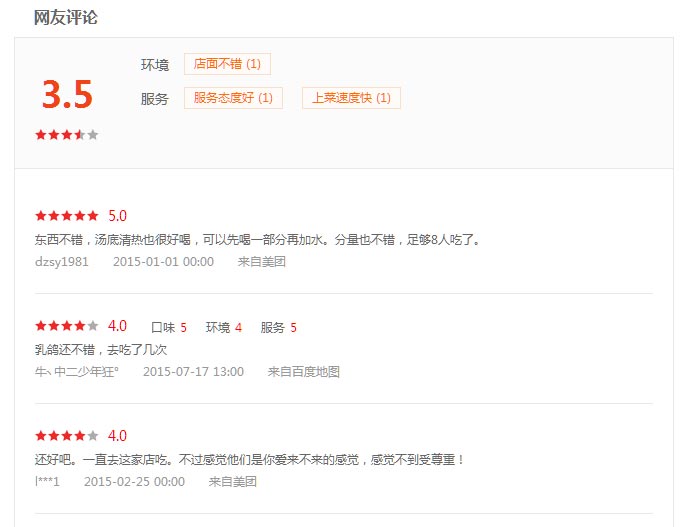Click username dzsy1981
The image size is (688, 527).
click(62, 262)
